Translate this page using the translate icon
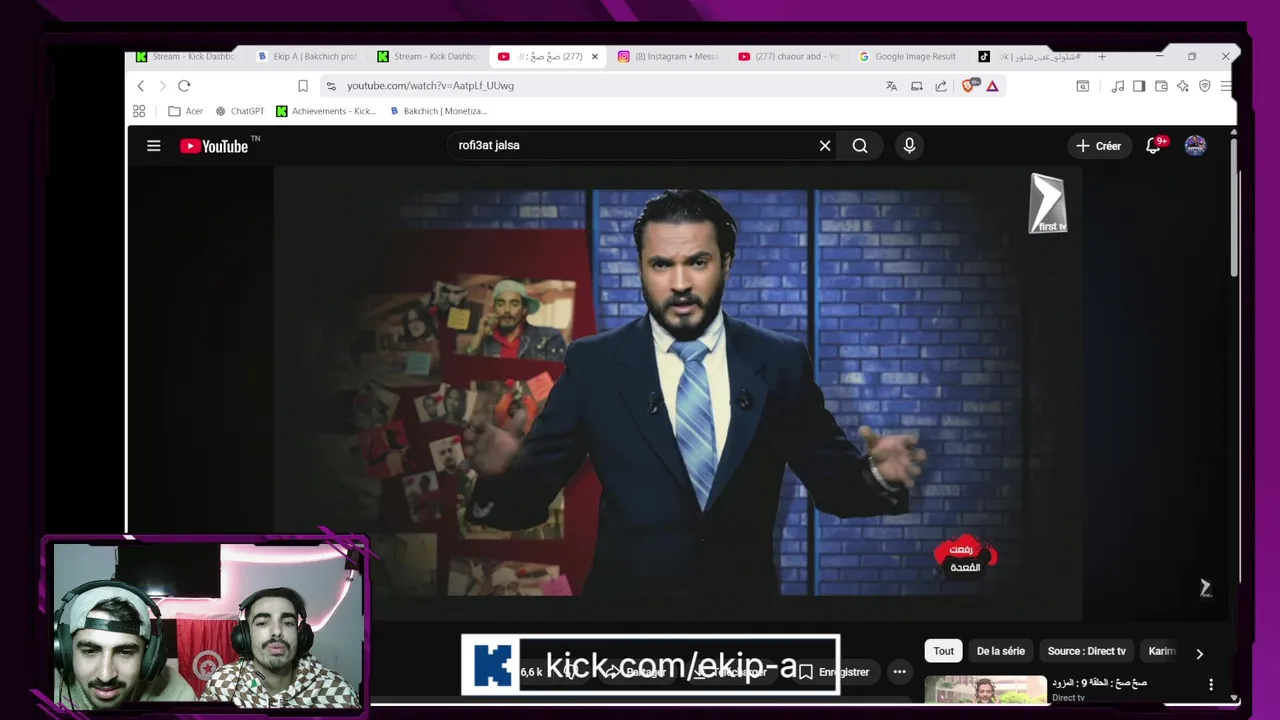1280x720 pixels. coord(891,86)
